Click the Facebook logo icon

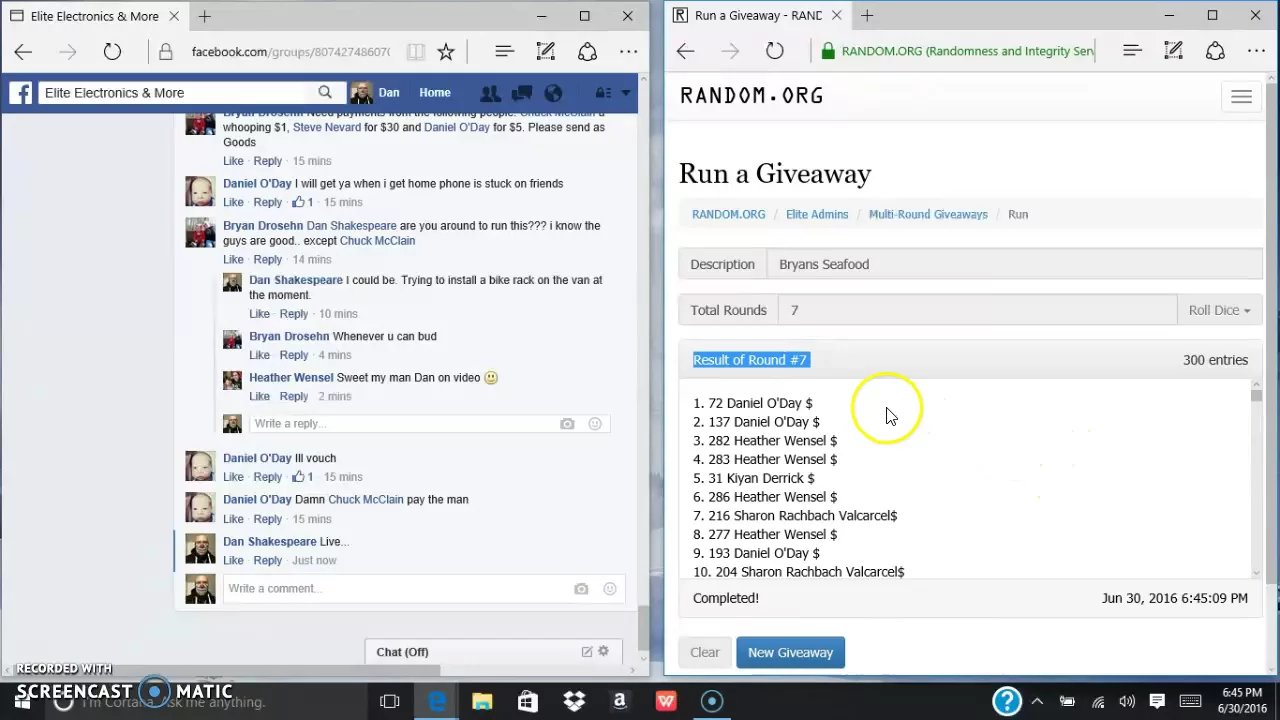tap(21, 93)
